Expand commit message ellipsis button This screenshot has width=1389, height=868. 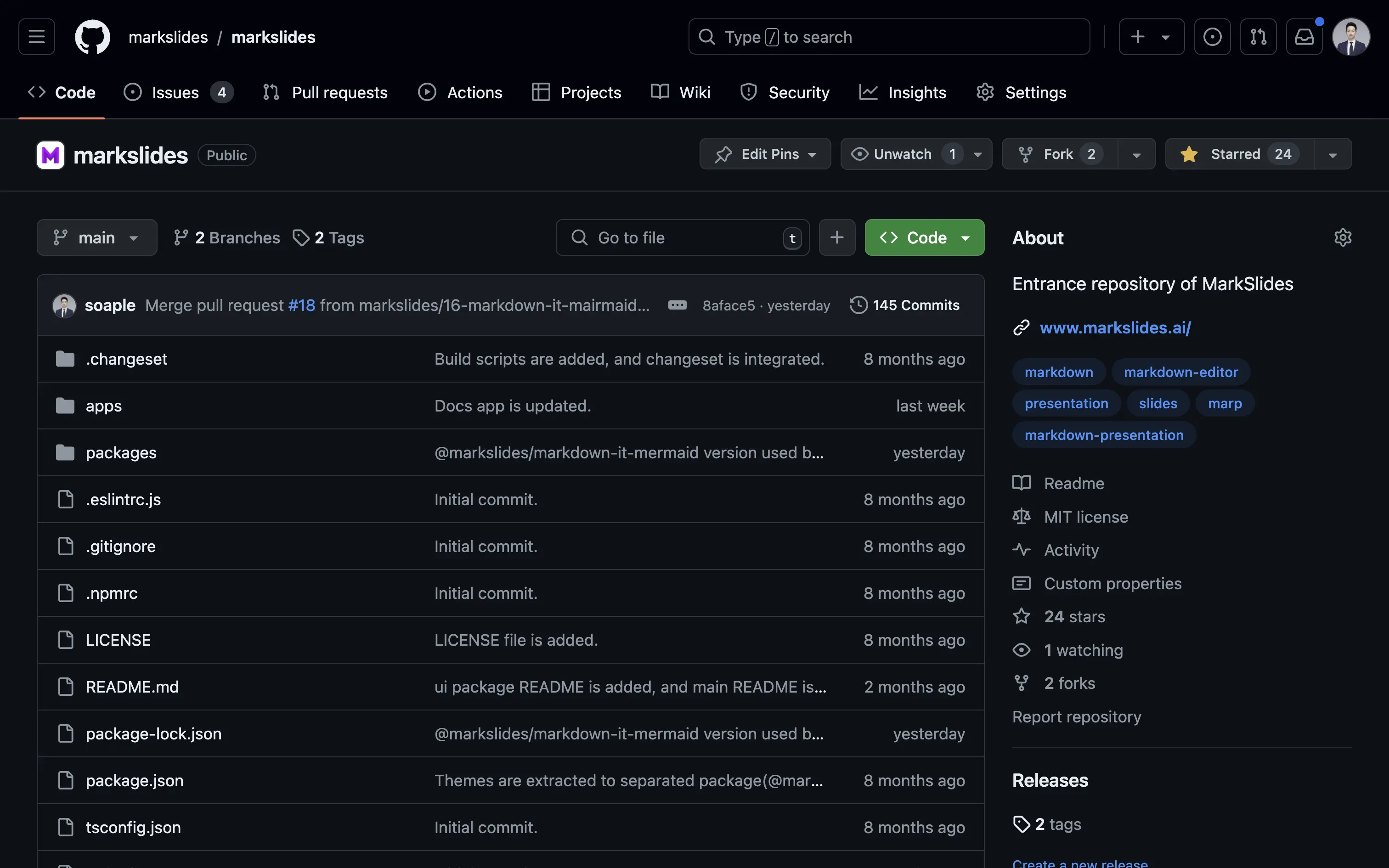(x=678, y=305)
